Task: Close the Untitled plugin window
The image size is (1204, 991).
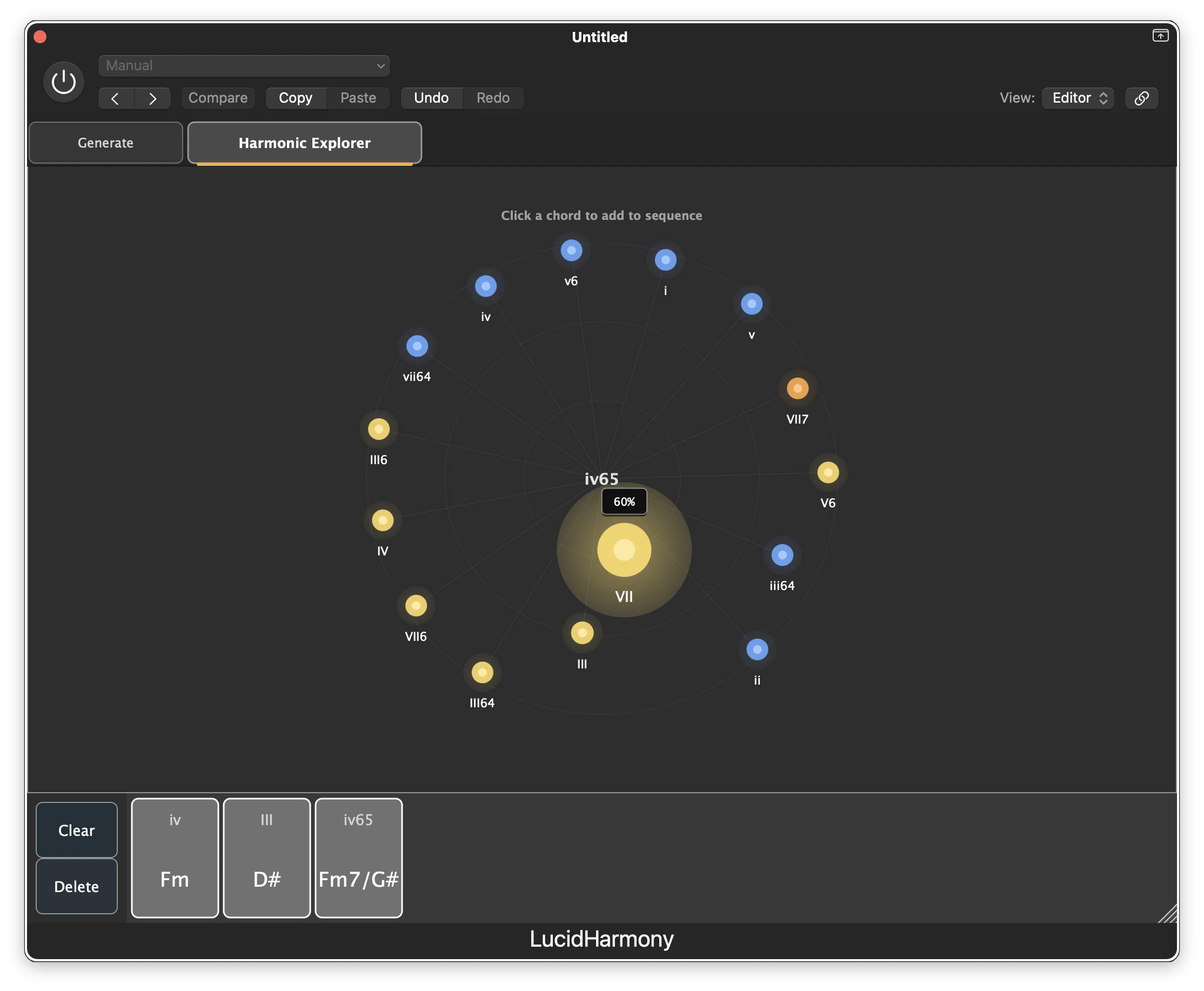Action: pos(41,37)
